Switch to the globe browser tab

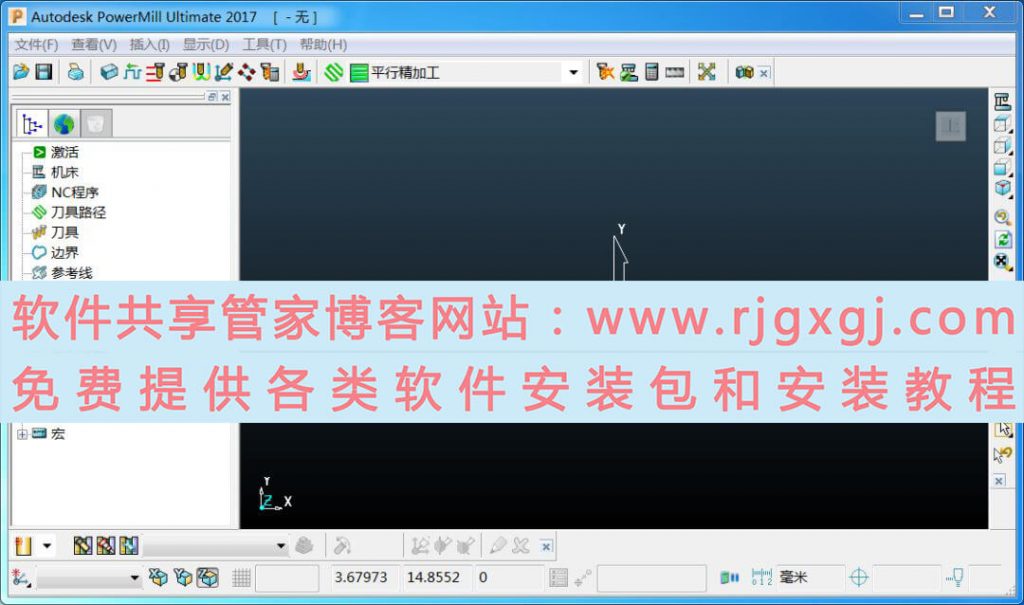click(64, 123)
